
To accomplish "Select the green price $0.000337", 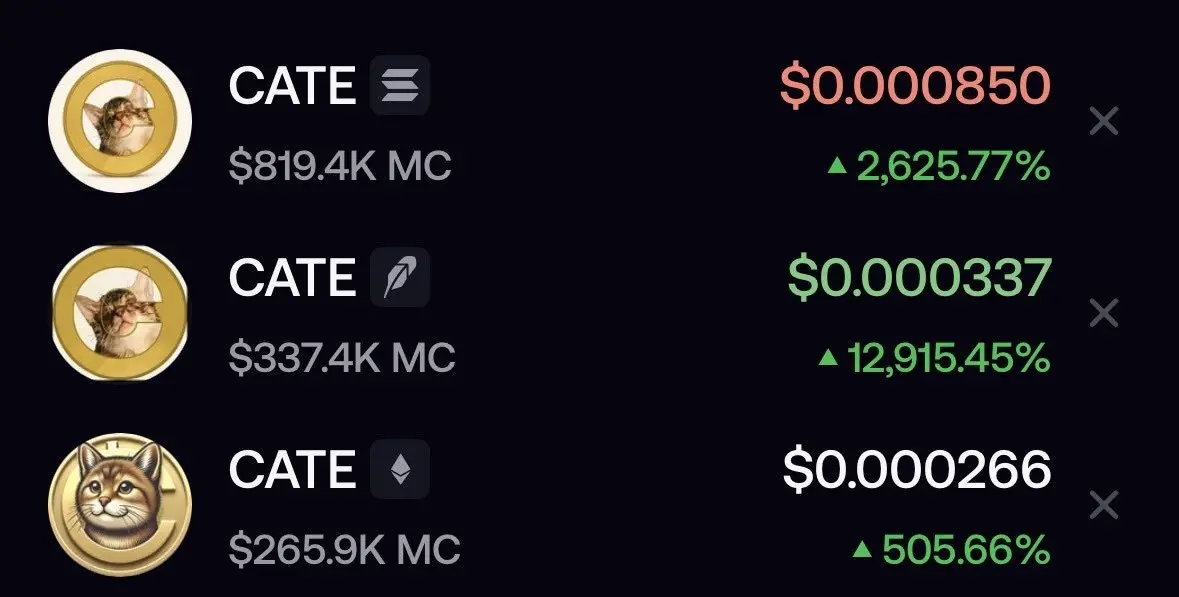I will click(x=918, y=277).
